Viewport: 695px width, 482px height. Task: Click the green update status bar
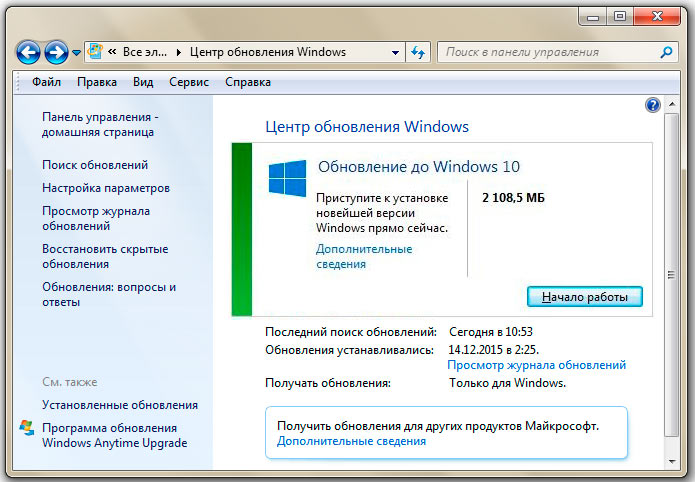tap(242, 230)
